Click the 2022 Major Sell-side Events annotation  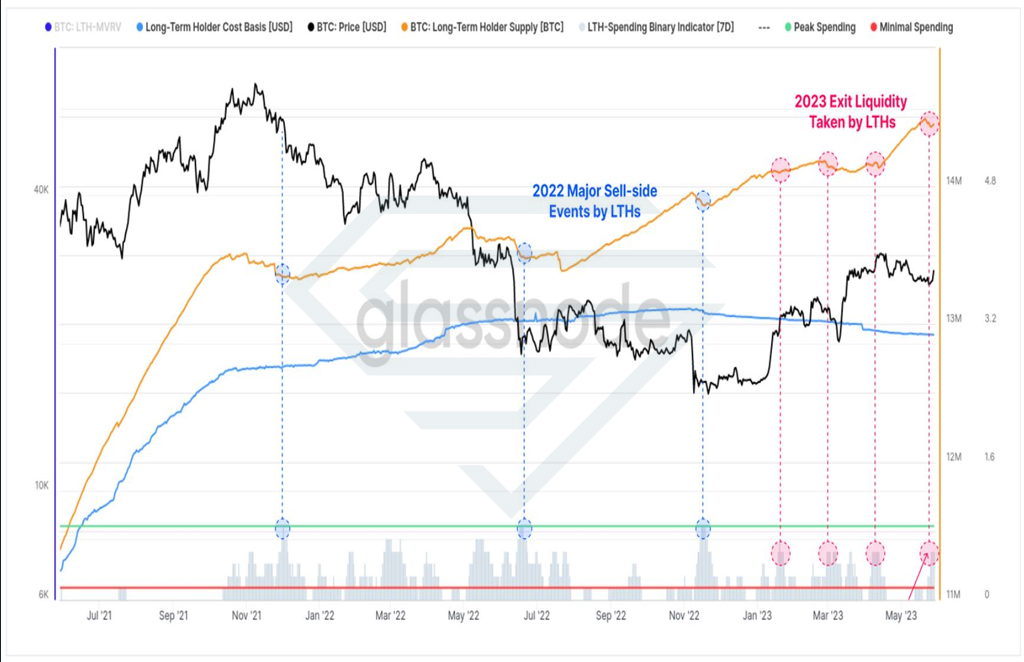(x=595, y=201)
